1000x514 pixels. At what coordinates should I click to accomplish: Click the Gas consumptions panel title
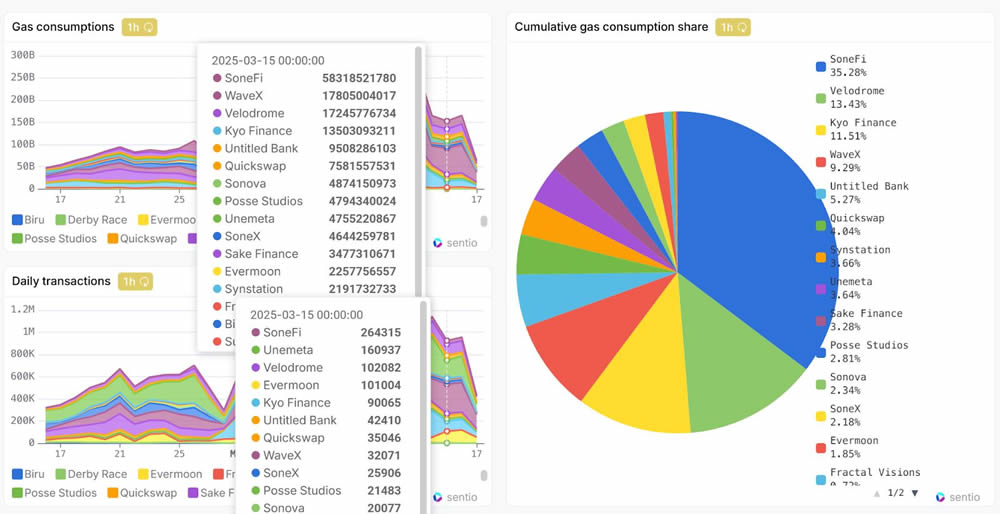click(63, 27)
